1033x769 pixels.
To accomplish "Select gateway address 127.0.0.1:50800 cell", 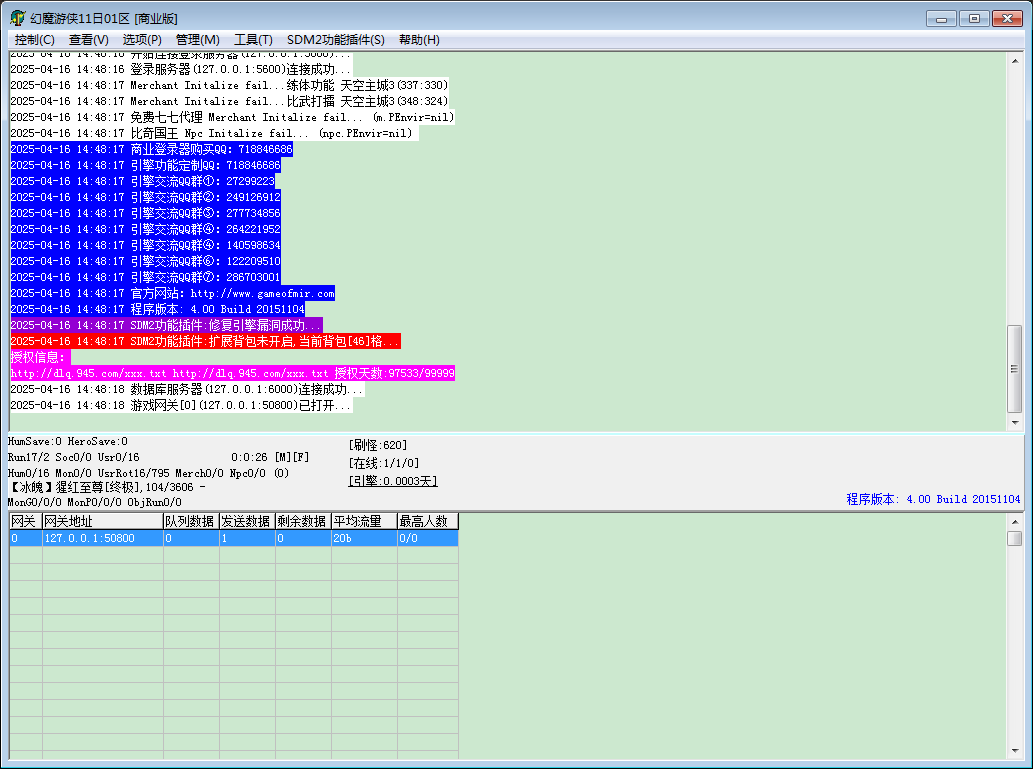I will pyautogui.click(x=103, y=538).
